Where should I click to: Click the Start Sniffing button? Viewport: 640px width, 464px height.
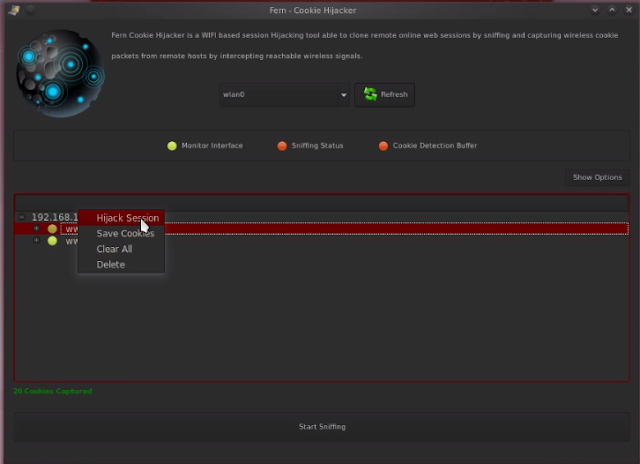click(322, 426)
